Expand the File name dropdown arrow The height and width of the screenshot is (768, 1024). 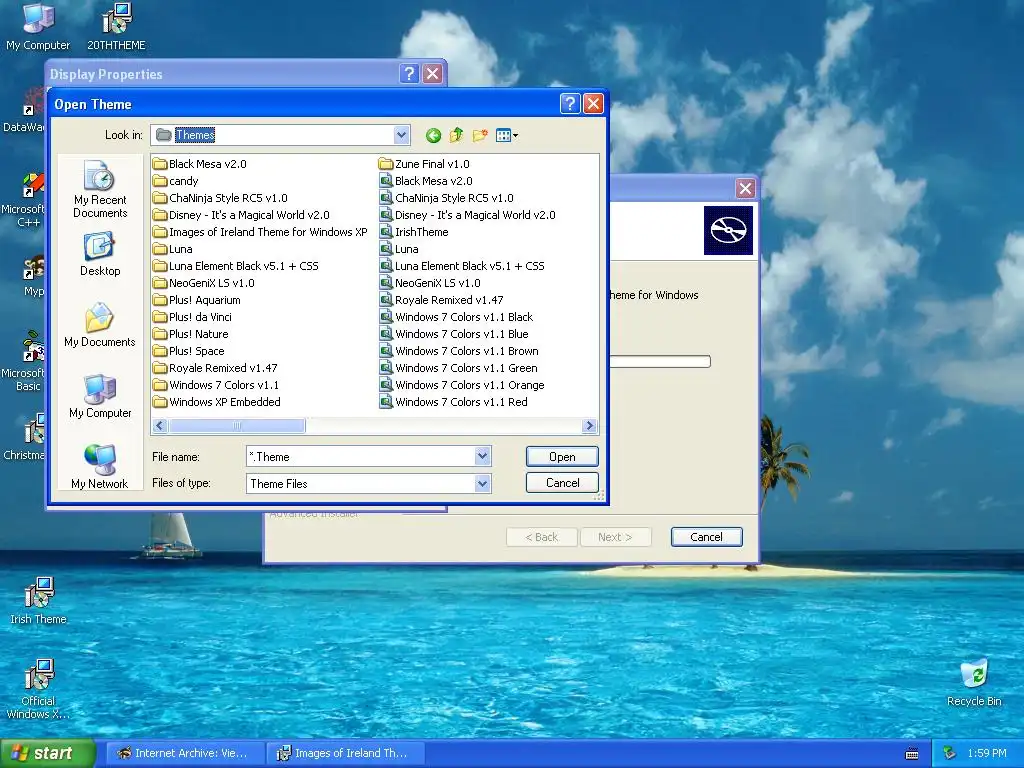tap(482, 456)
